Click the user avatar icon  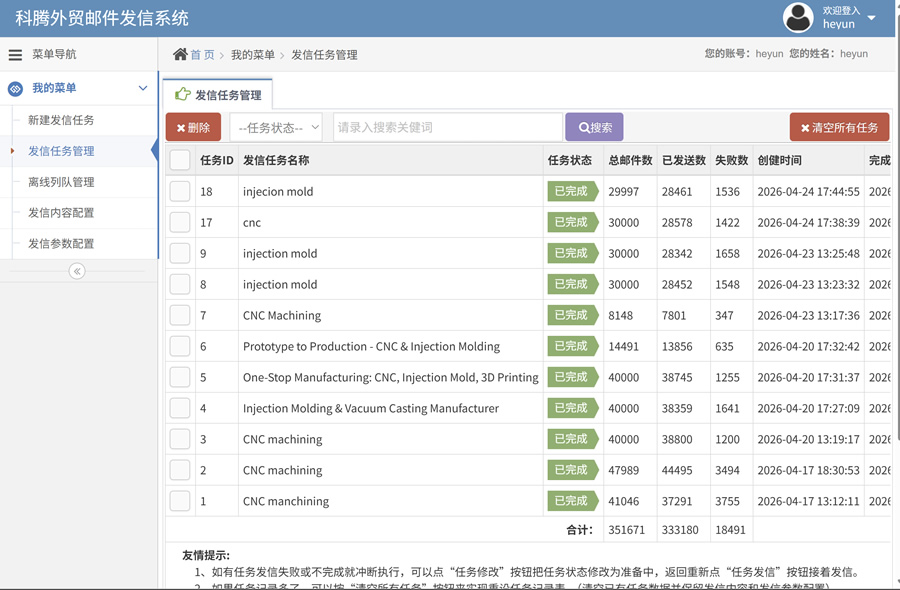(798, 17)
